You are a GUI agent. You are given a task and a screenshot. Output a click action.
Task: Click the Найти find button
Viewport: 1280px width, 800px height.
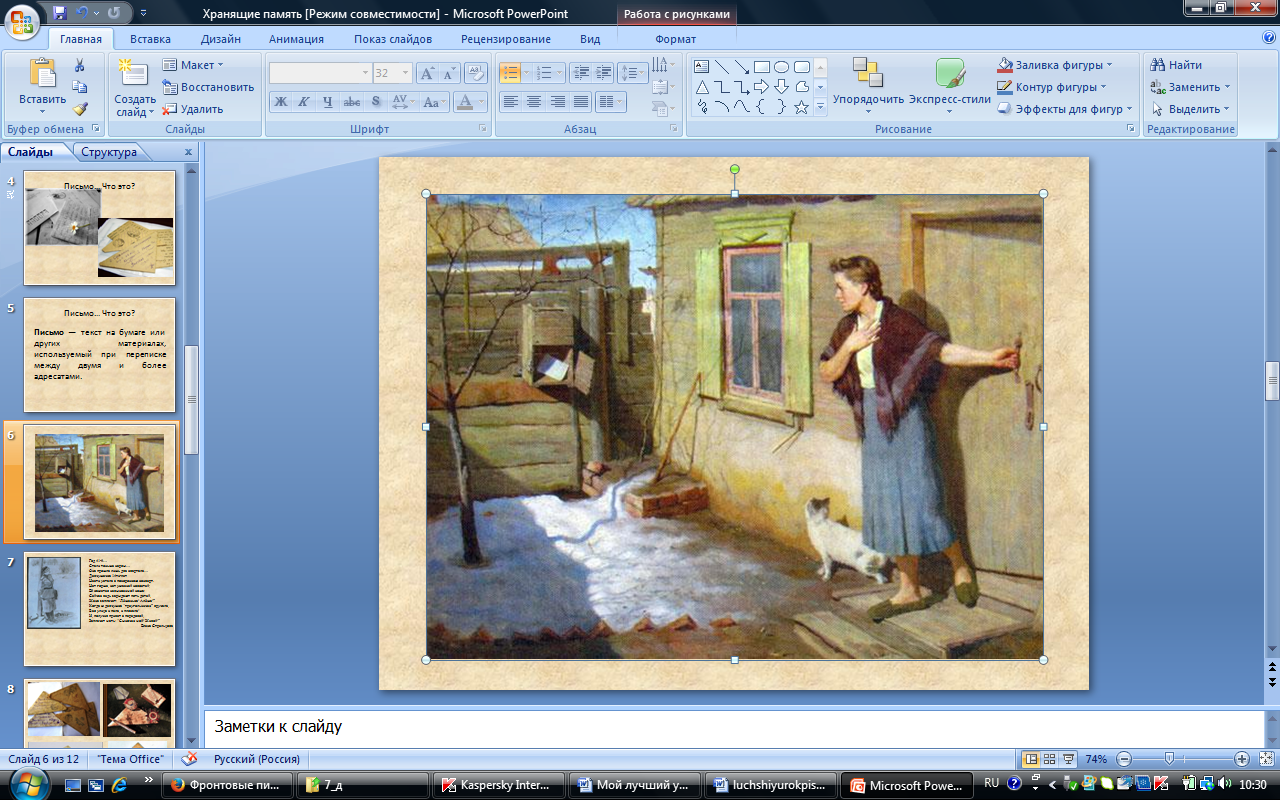[x=1176, y=65]
